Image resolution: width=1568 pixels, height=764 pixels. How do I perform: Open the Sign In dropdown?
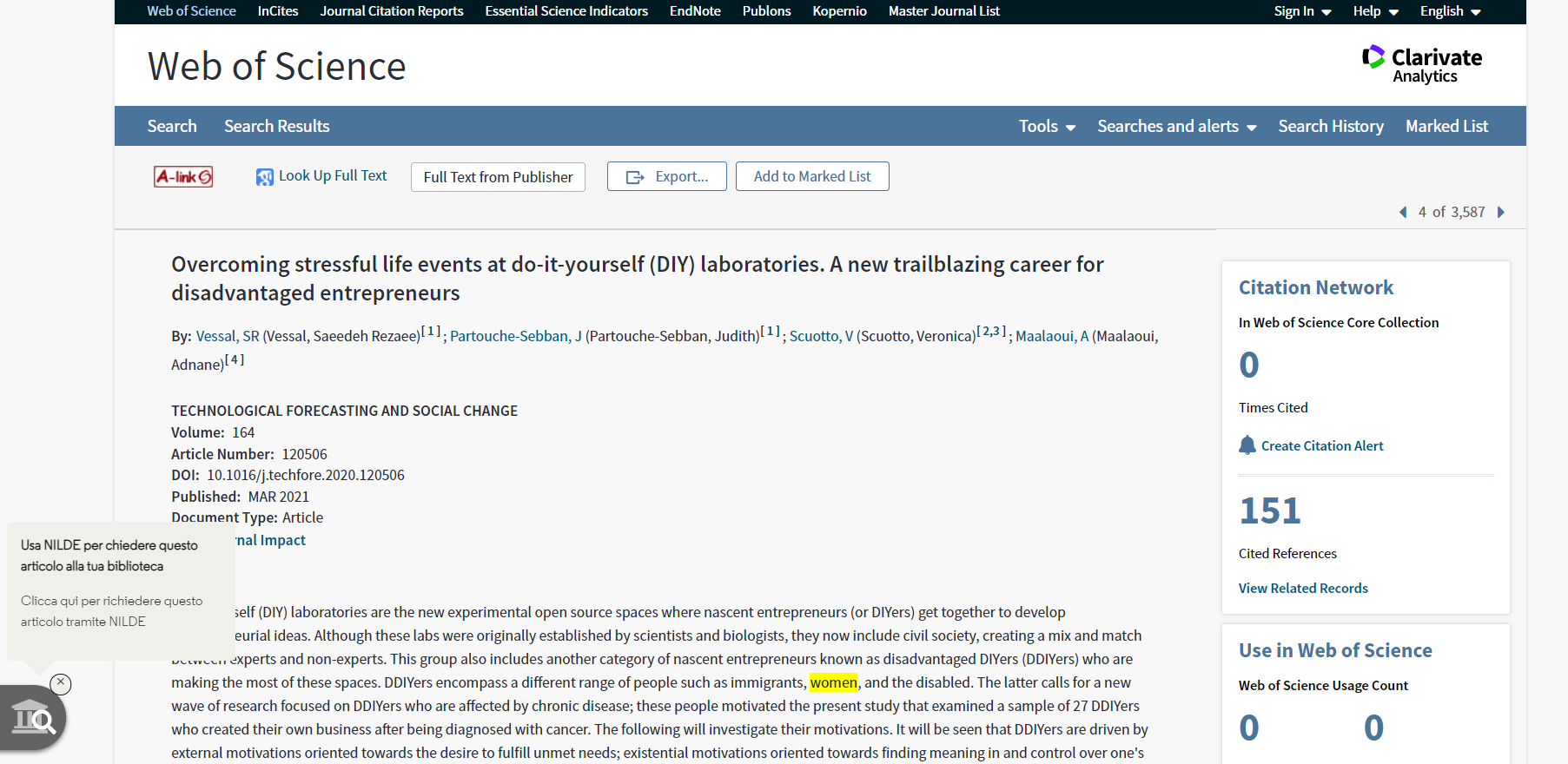click(1302, 11)
